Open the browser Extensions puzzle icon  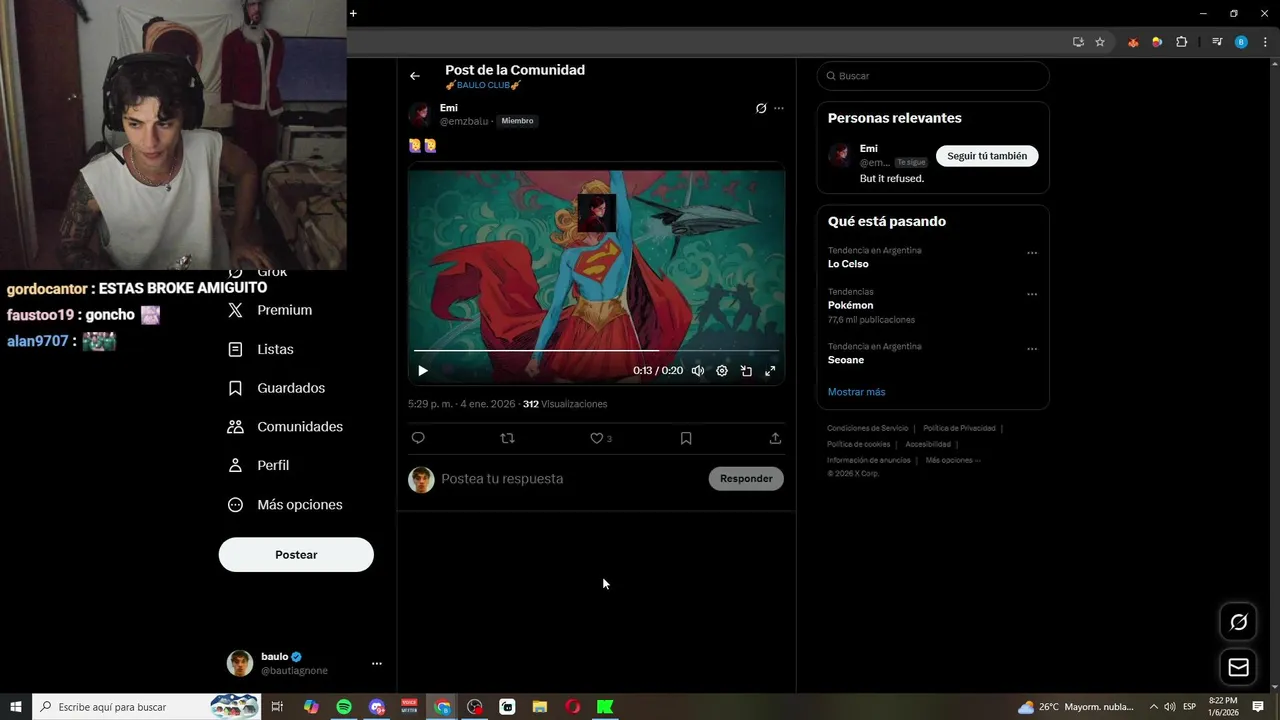1181,42
